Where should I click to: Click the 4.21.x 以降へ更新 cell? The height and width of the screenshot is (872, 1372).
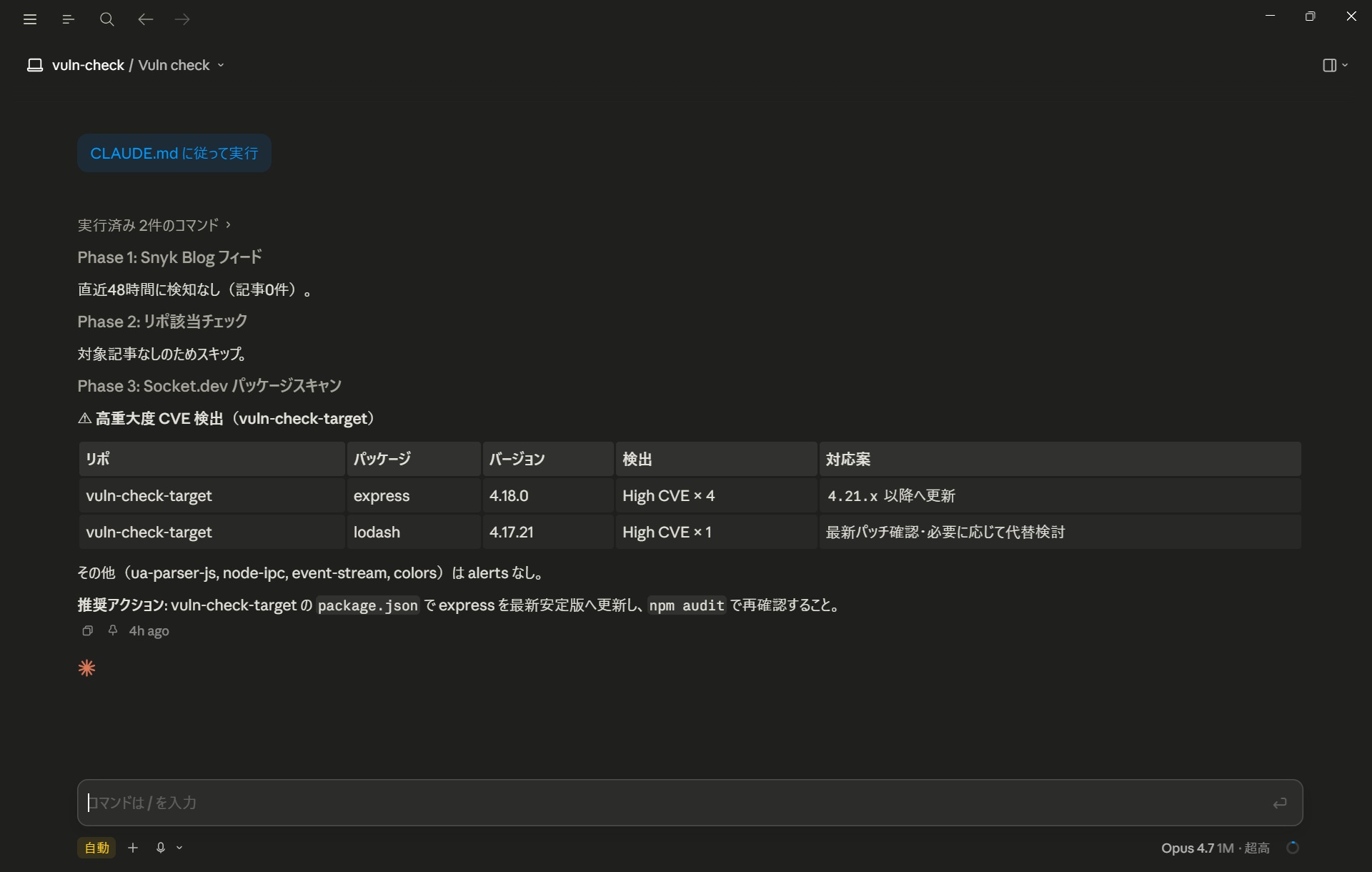1060,495
